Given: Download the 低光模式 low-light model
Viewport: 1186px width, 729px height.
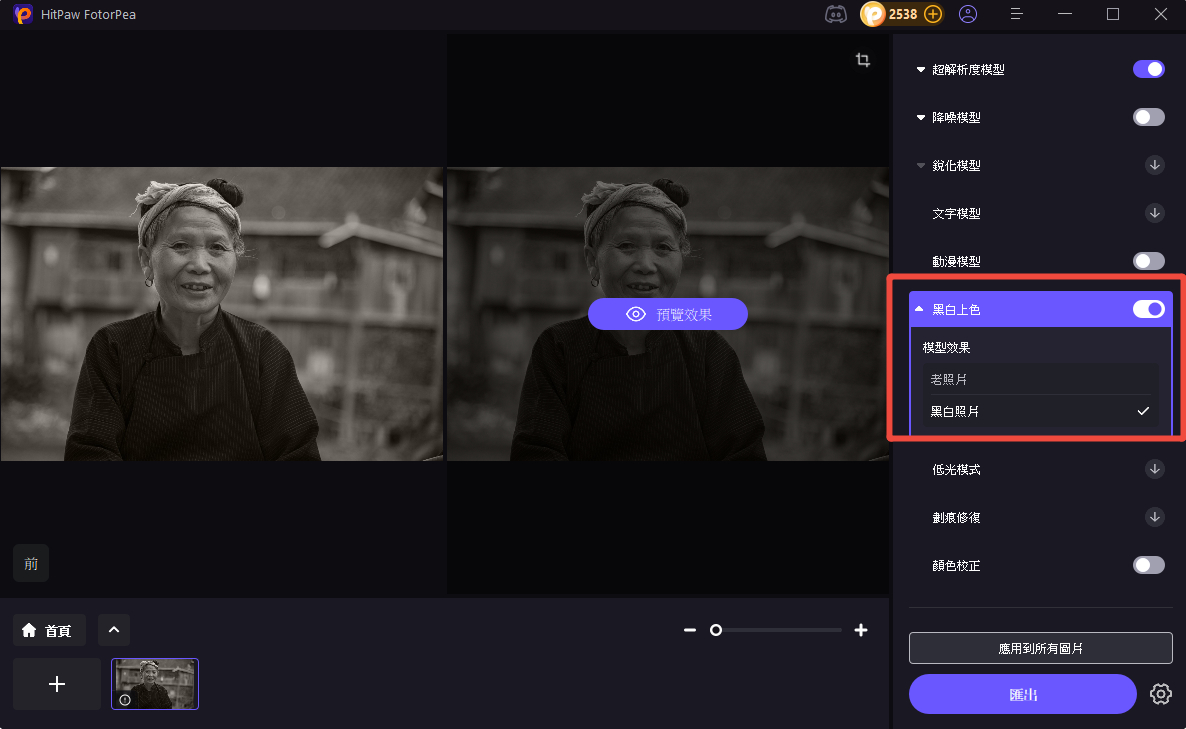Looking at the screenshot, I should (x=1154, y=469).
